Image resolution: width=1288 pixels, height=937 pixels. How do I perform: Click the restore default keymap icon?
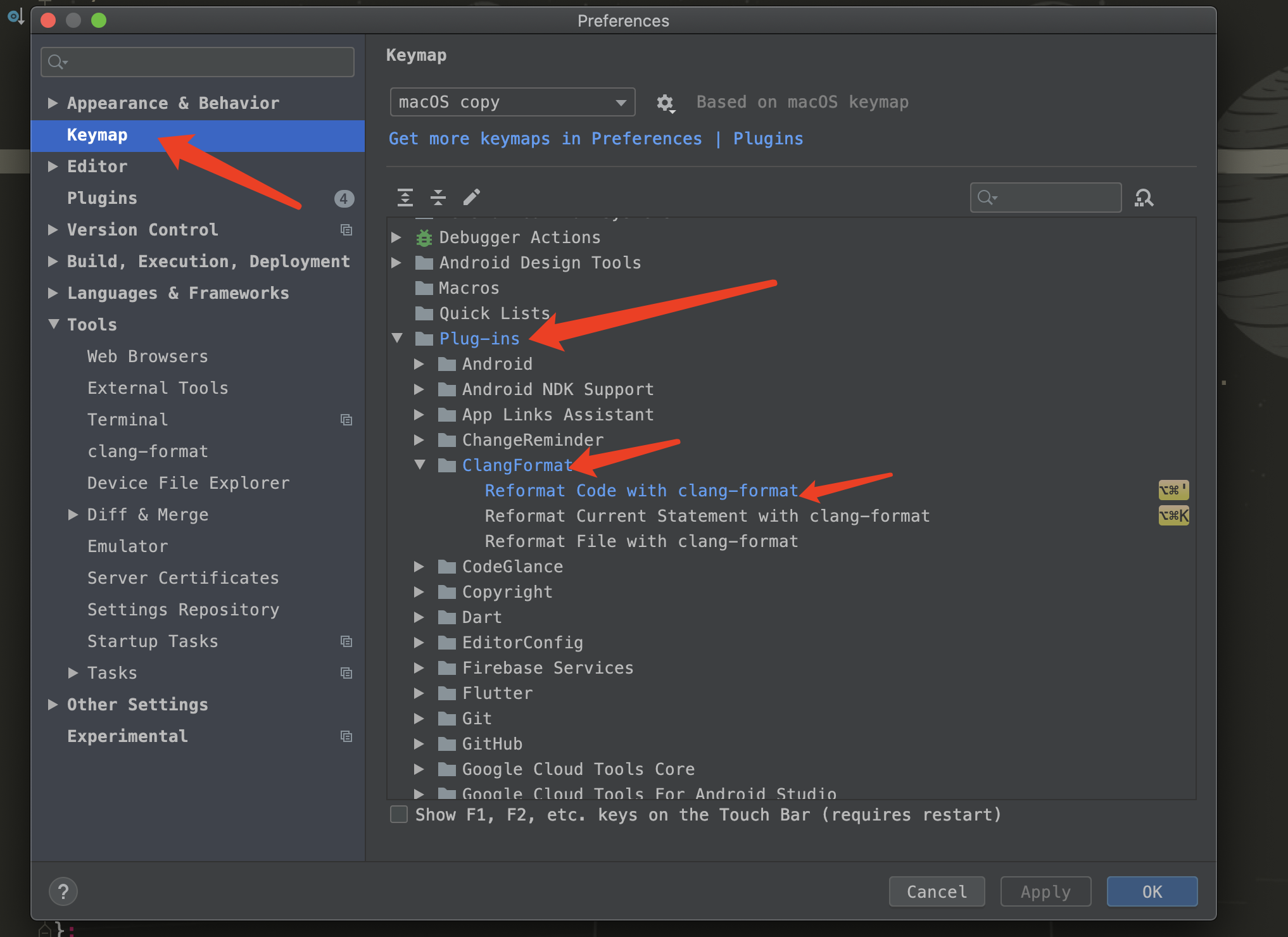664,101
